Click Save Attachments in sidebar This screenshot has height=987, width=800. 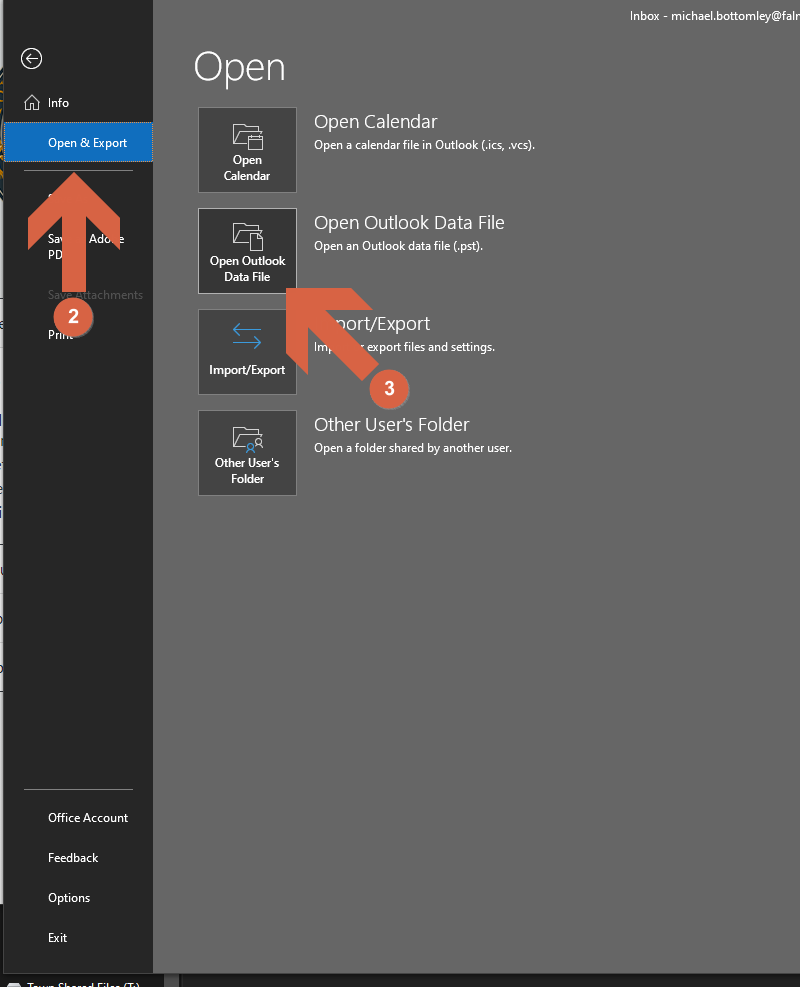tap(95, 295)
